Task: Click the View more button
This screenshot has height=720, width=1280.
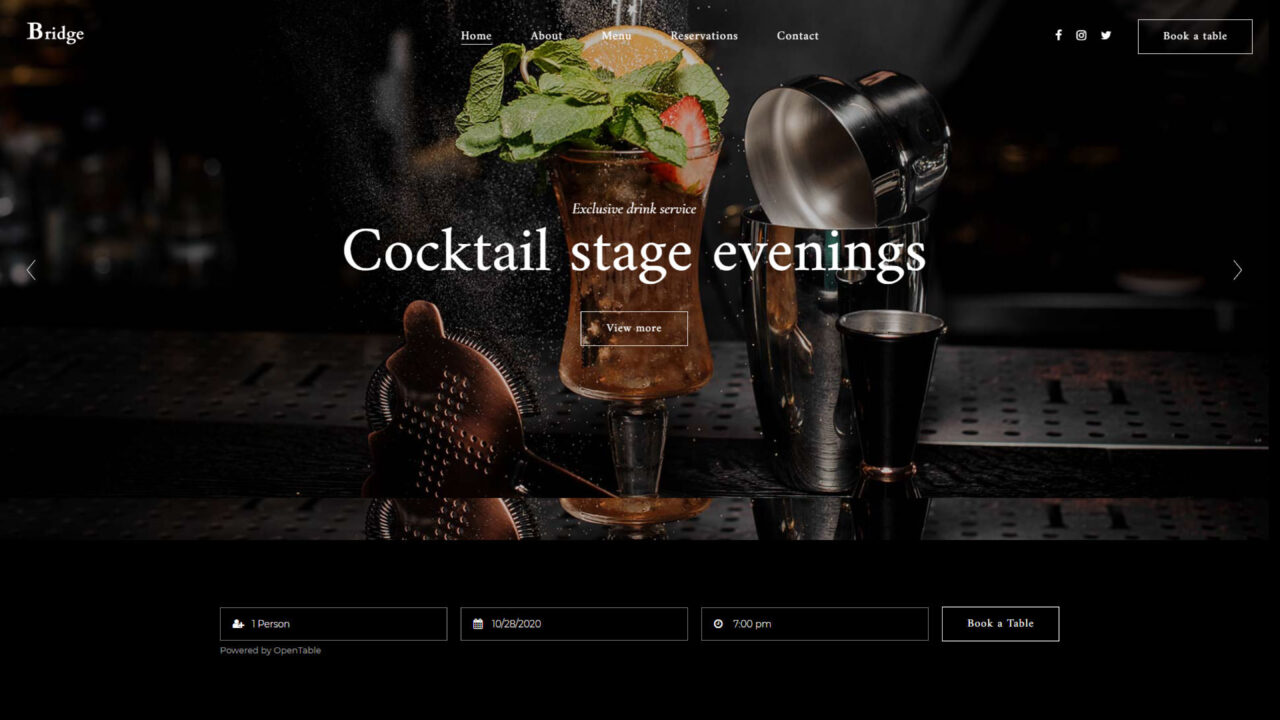Action: (634, 328)
